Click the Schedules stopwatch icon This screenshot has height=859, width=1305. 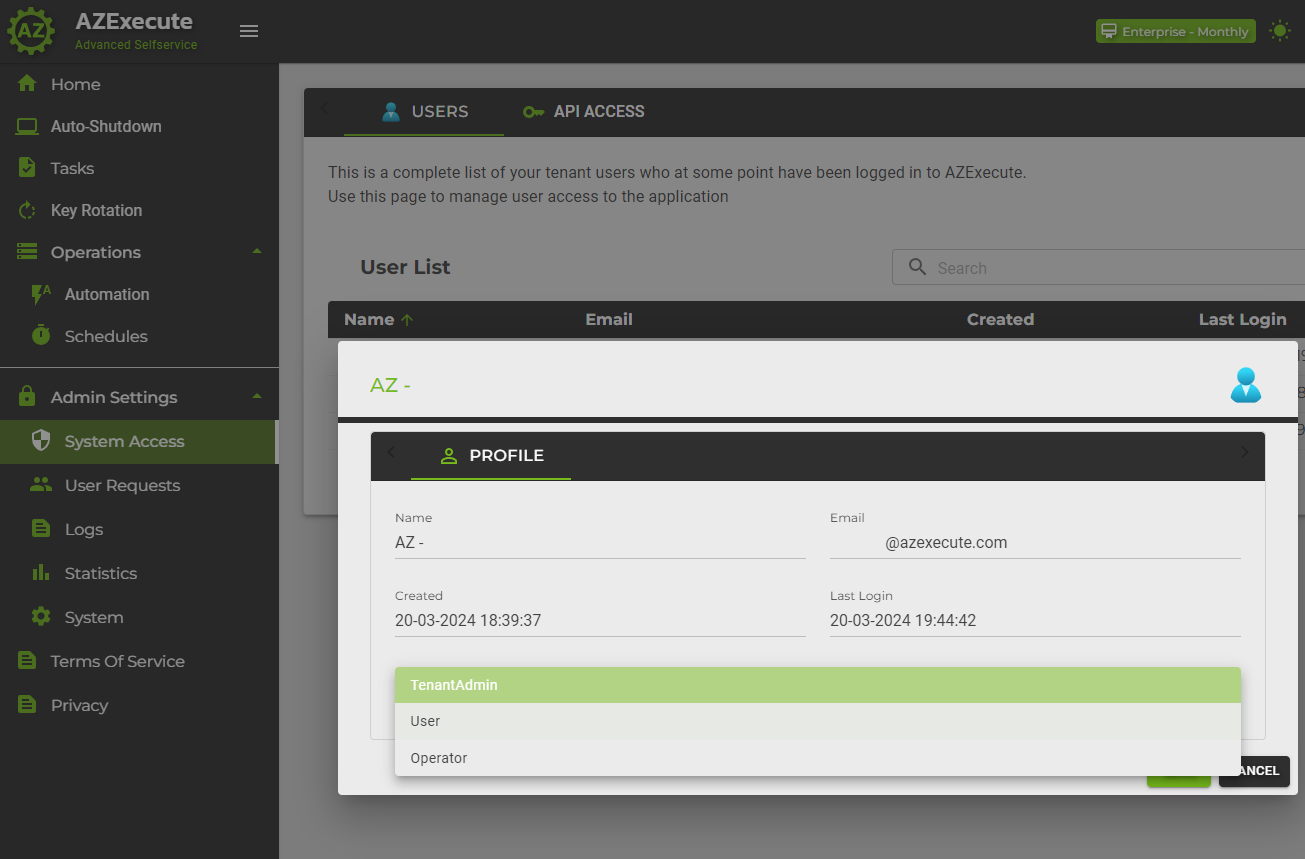pyautogui.click(x=41, y=335)
